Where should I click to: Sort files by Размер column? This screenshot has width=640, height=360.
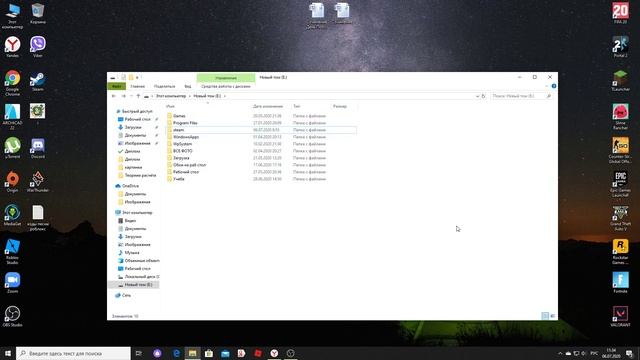point(340,106)
